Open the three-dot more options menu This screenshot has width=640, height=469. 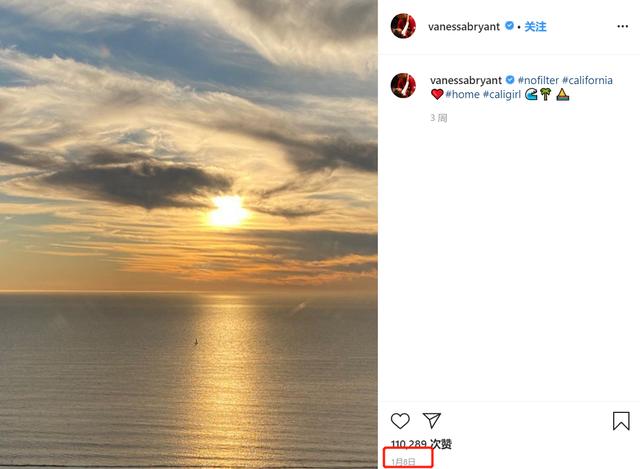[621, 27]
